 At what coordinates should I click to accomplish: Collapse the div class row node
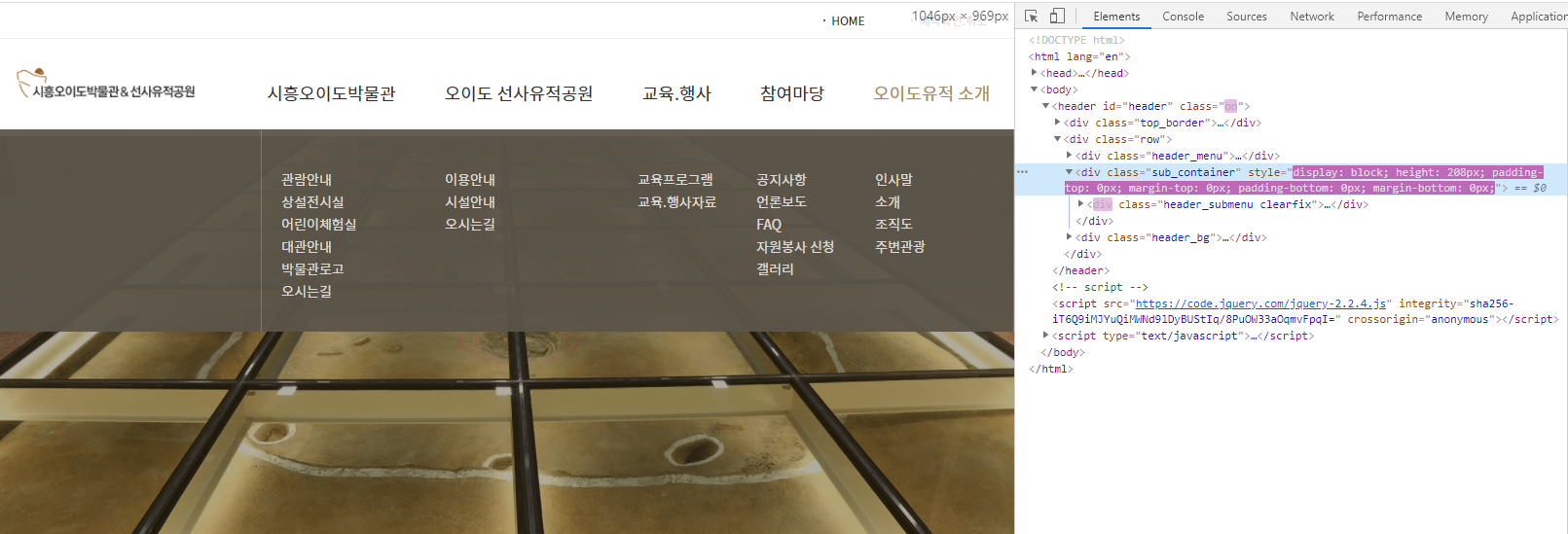(1058, 139)
